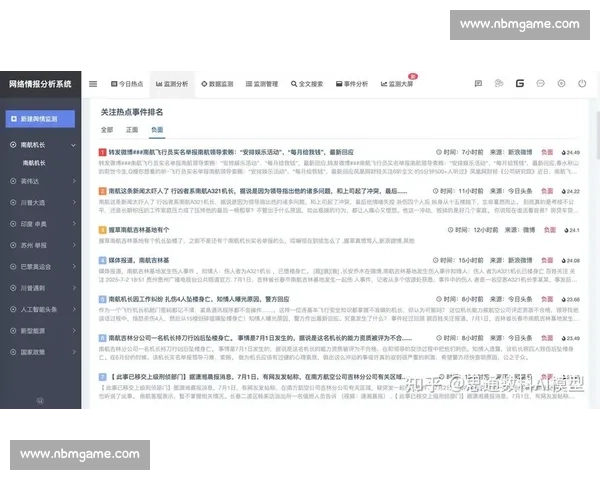Open the 今日热点 menu item

127,84
